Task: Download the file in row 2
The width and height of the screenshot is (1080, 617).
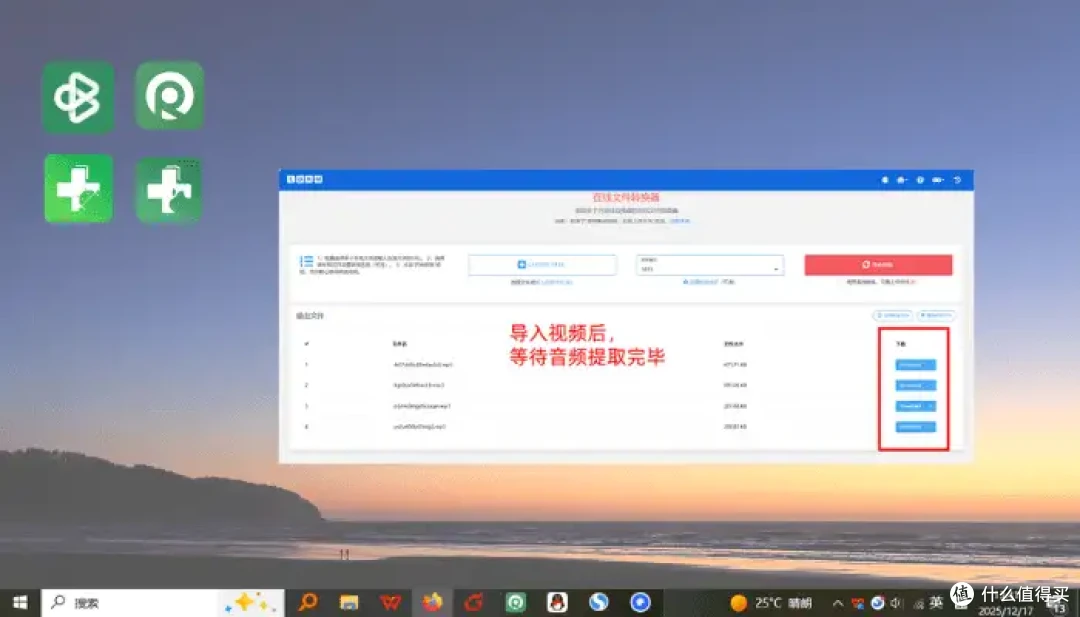Action: coord(915,386)
